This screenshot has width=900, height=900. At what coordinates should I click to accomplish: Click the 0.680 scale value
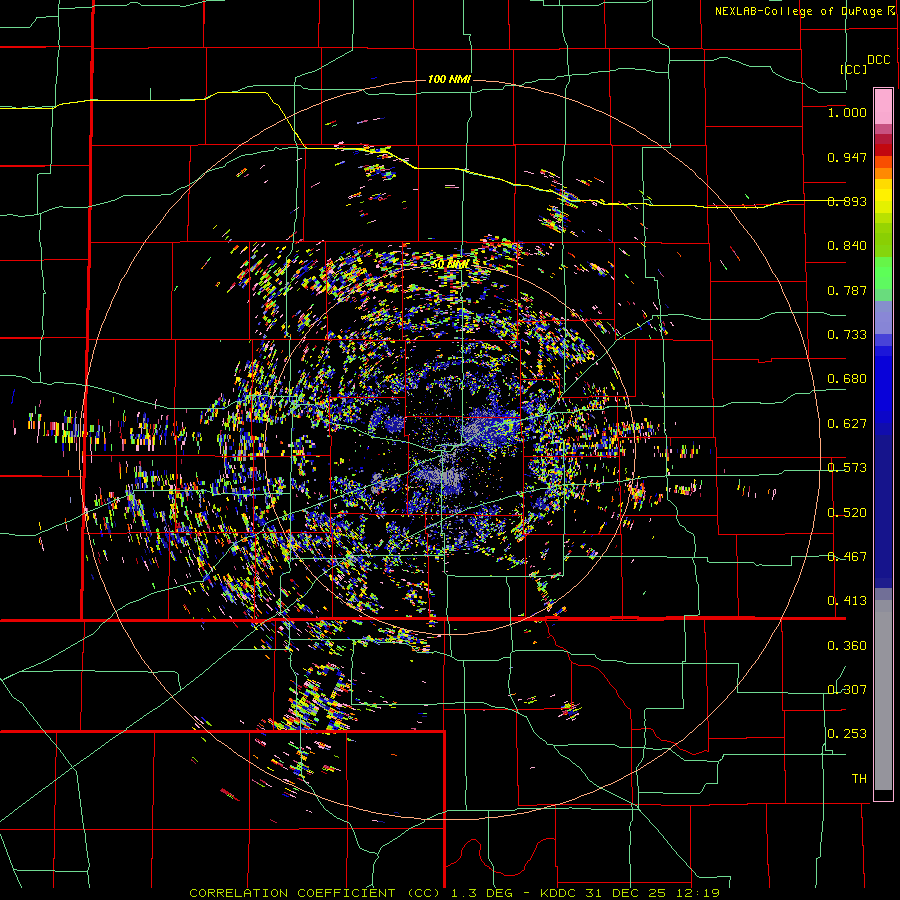pos(847,379)
